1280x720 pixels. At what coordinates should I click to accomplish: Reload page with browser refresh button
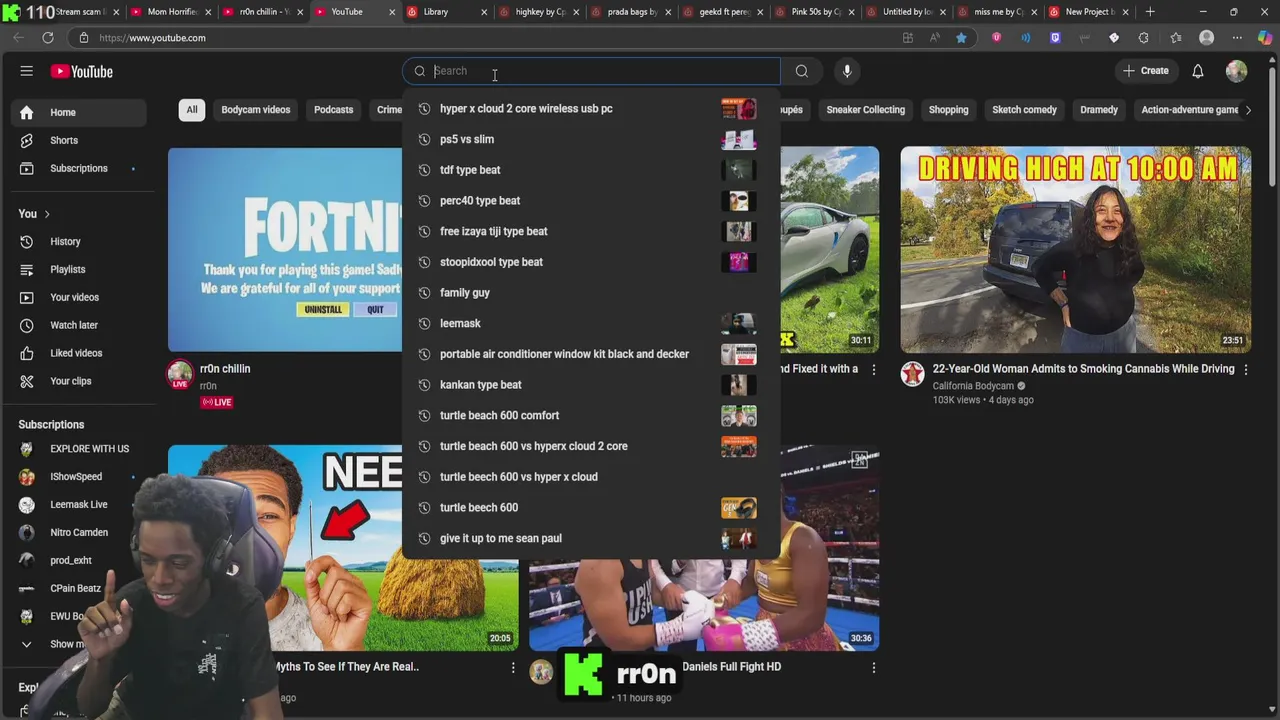click(x=48, y=38)
